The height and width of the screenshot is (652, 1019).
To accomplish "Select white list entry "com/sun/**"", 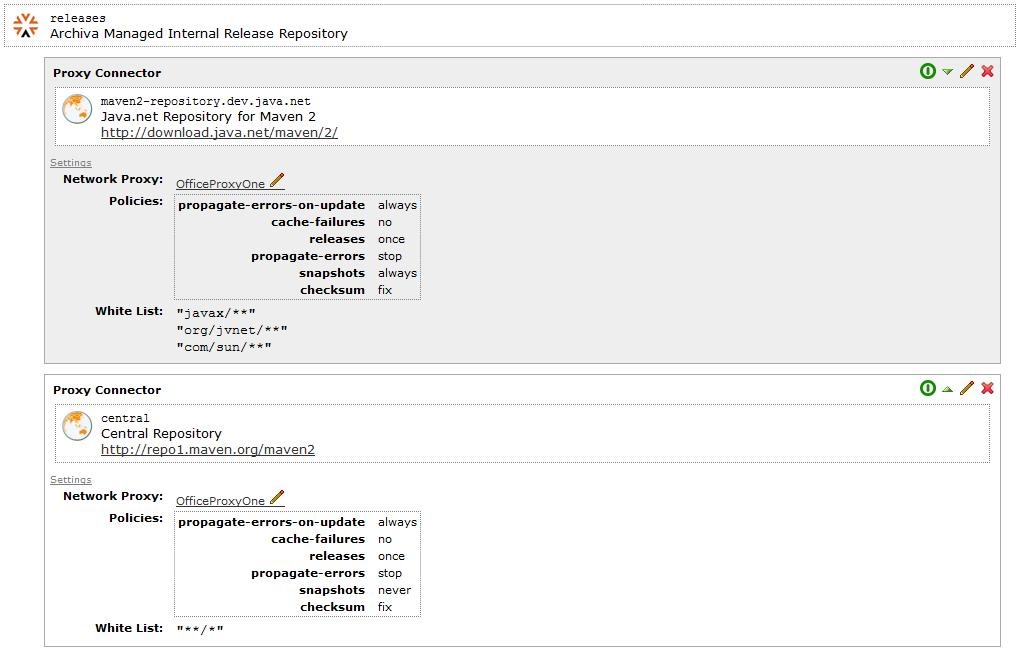I will (224, 347).
